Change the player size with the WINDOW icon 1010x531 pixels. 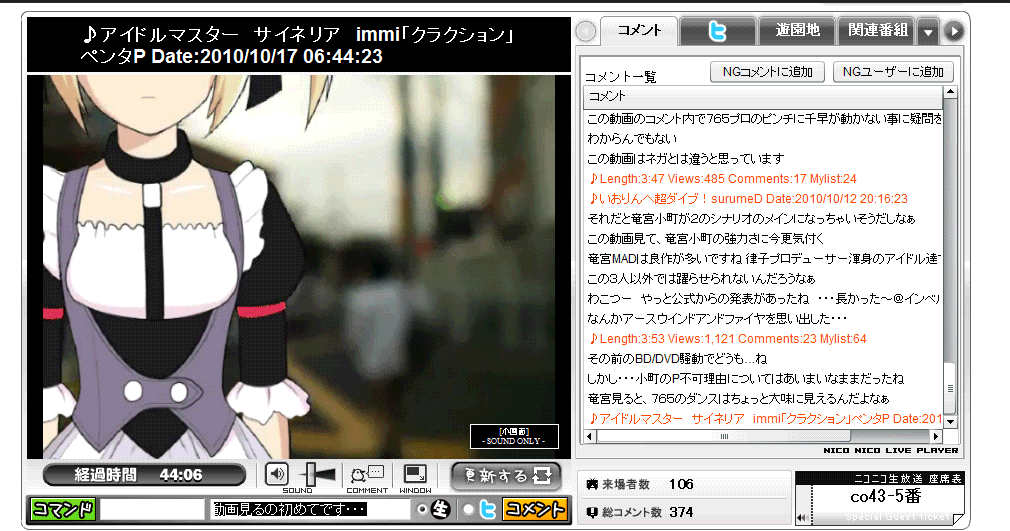tap(415, 475)
